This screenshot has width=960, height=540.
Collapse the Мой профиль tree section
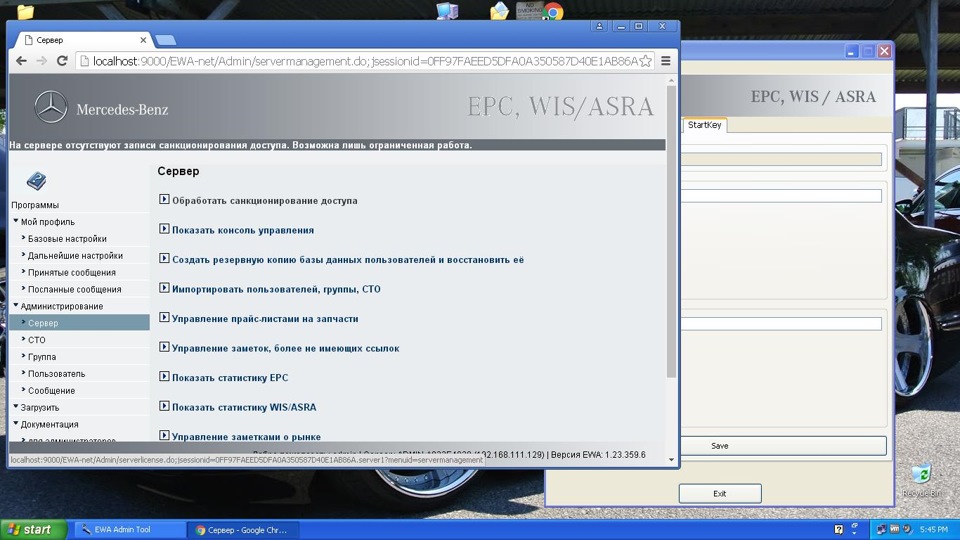[x=16, y=221]
